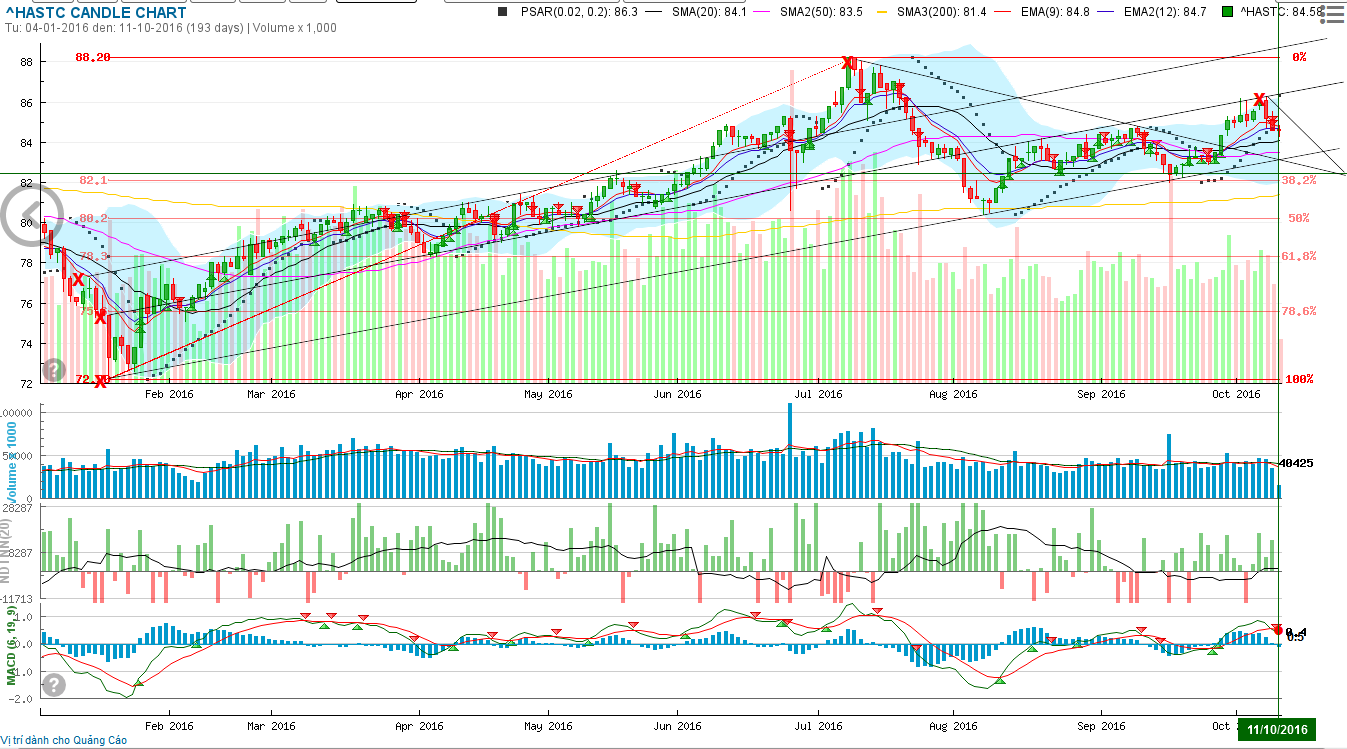Click 'Feb 2016' on the price chart axis
This screenshot has height=749, width=1347.
[x=169, y=394]
